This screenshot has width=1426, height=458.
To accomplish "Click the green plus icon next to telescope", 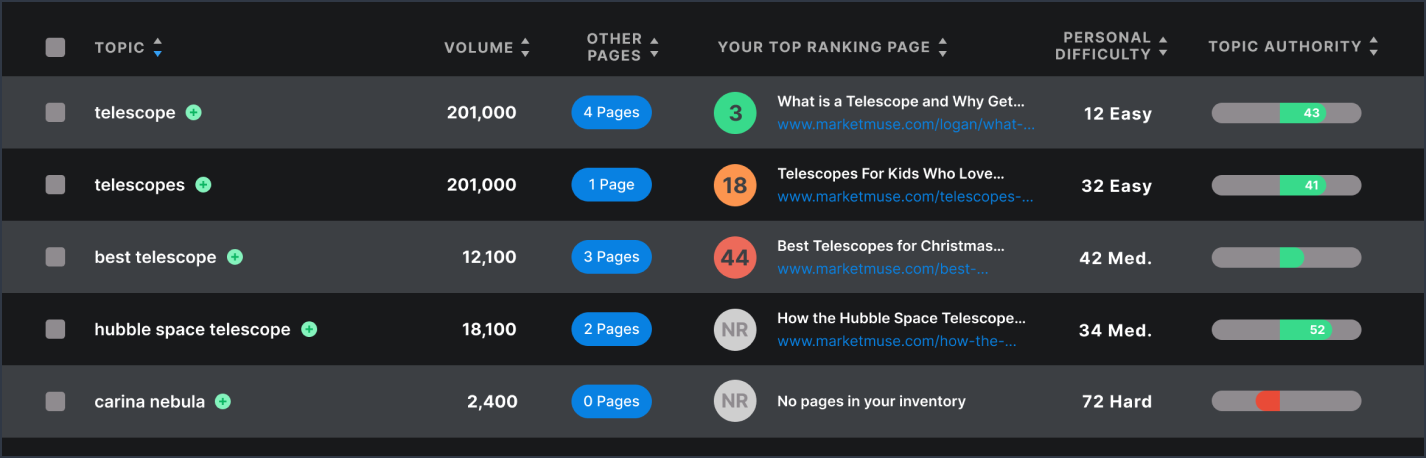I will [194, 113].
